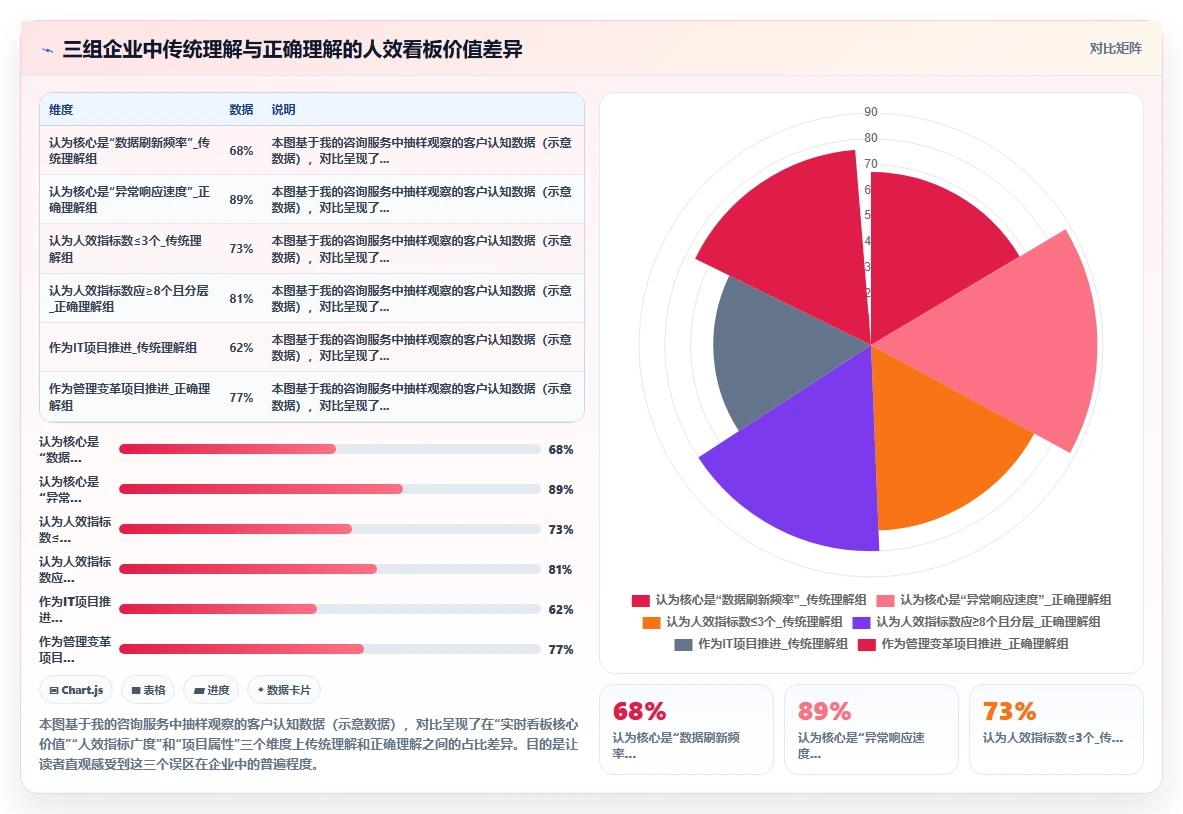Open the 73% data card

click(x=1055, y=730)
